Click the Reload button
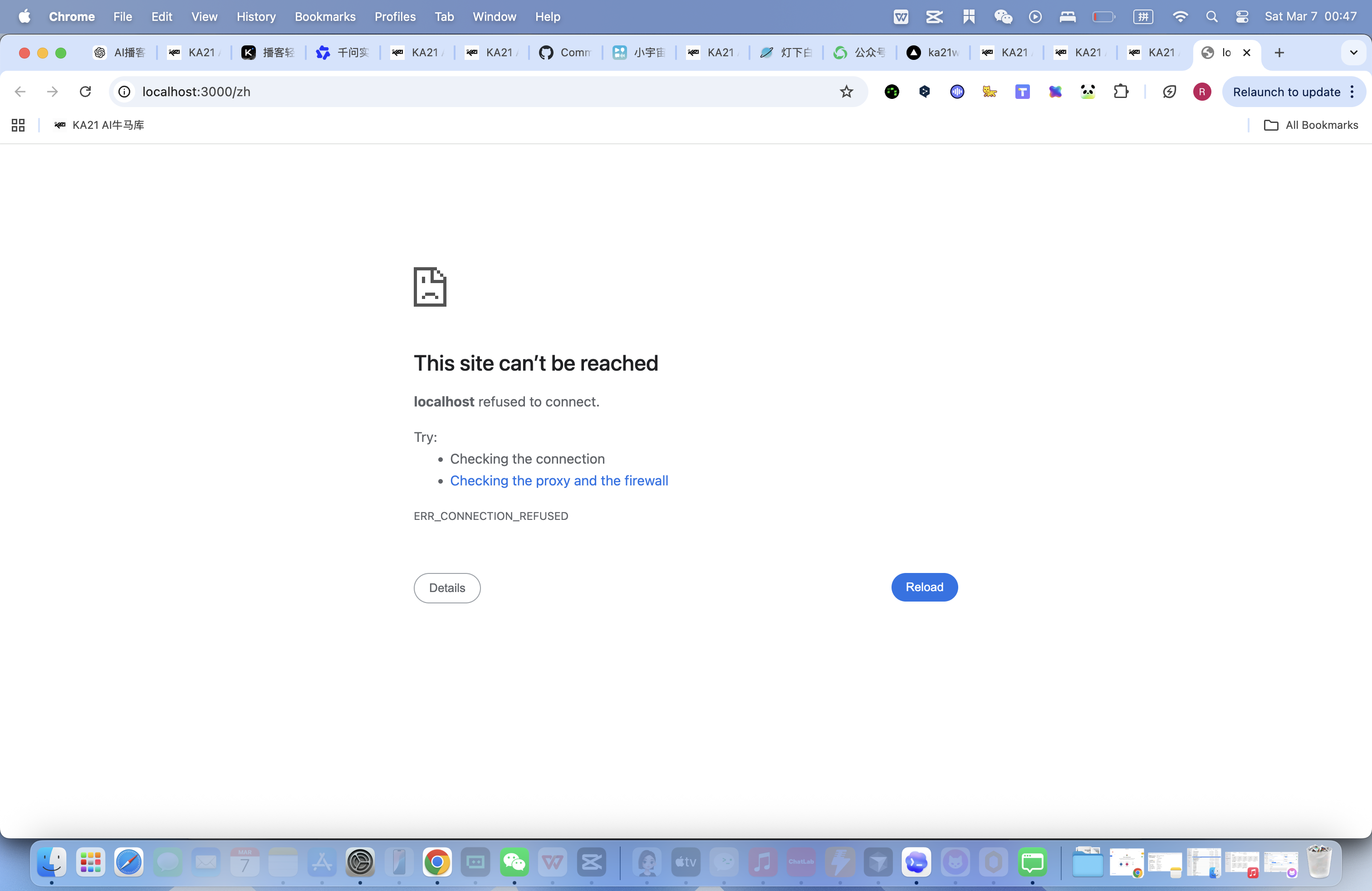 (924, 587)
